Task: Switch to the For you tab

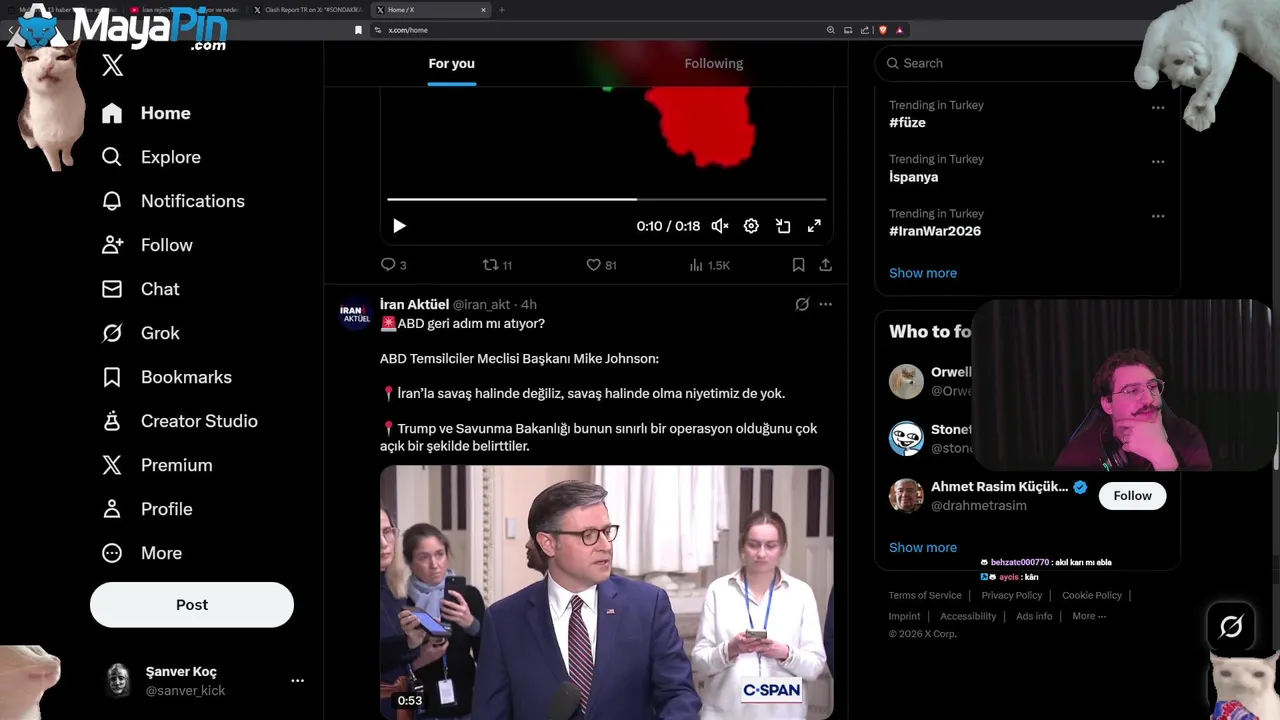Action: (x=452, y=63)
